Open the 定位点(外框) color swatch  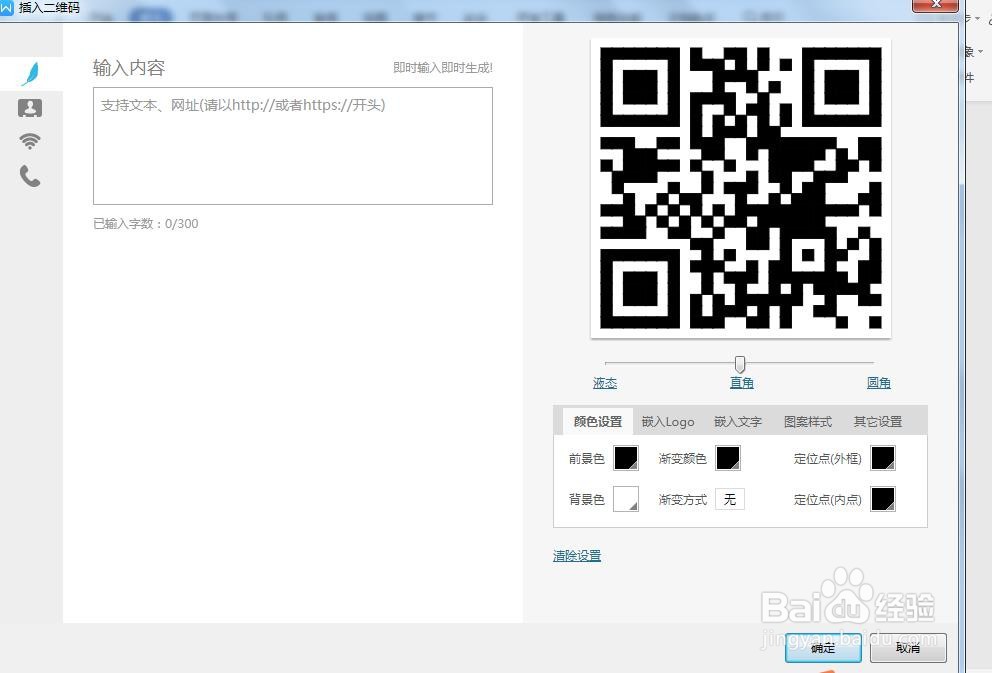(x=883, y=458)
